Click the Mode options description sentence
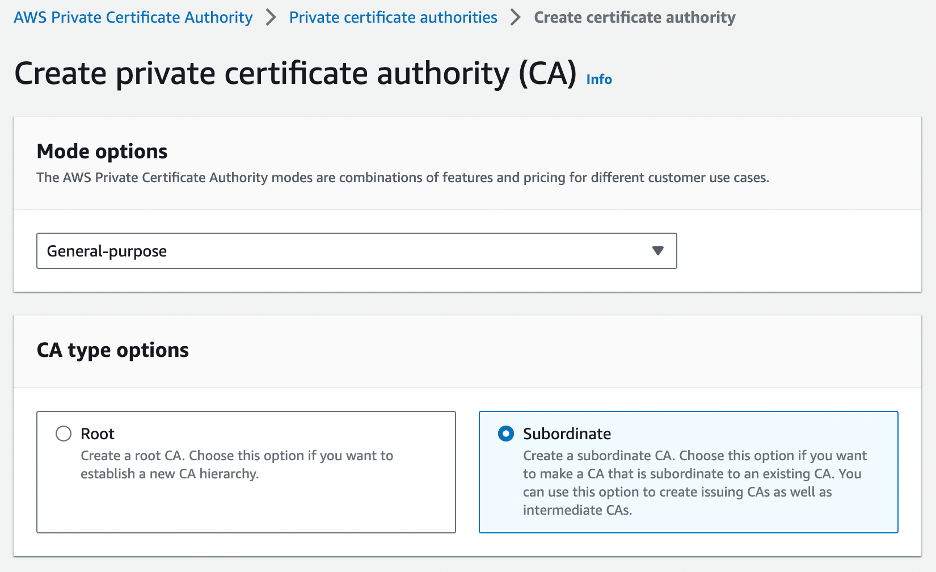This screenshot has width=936, height=572. pos(403,177)
